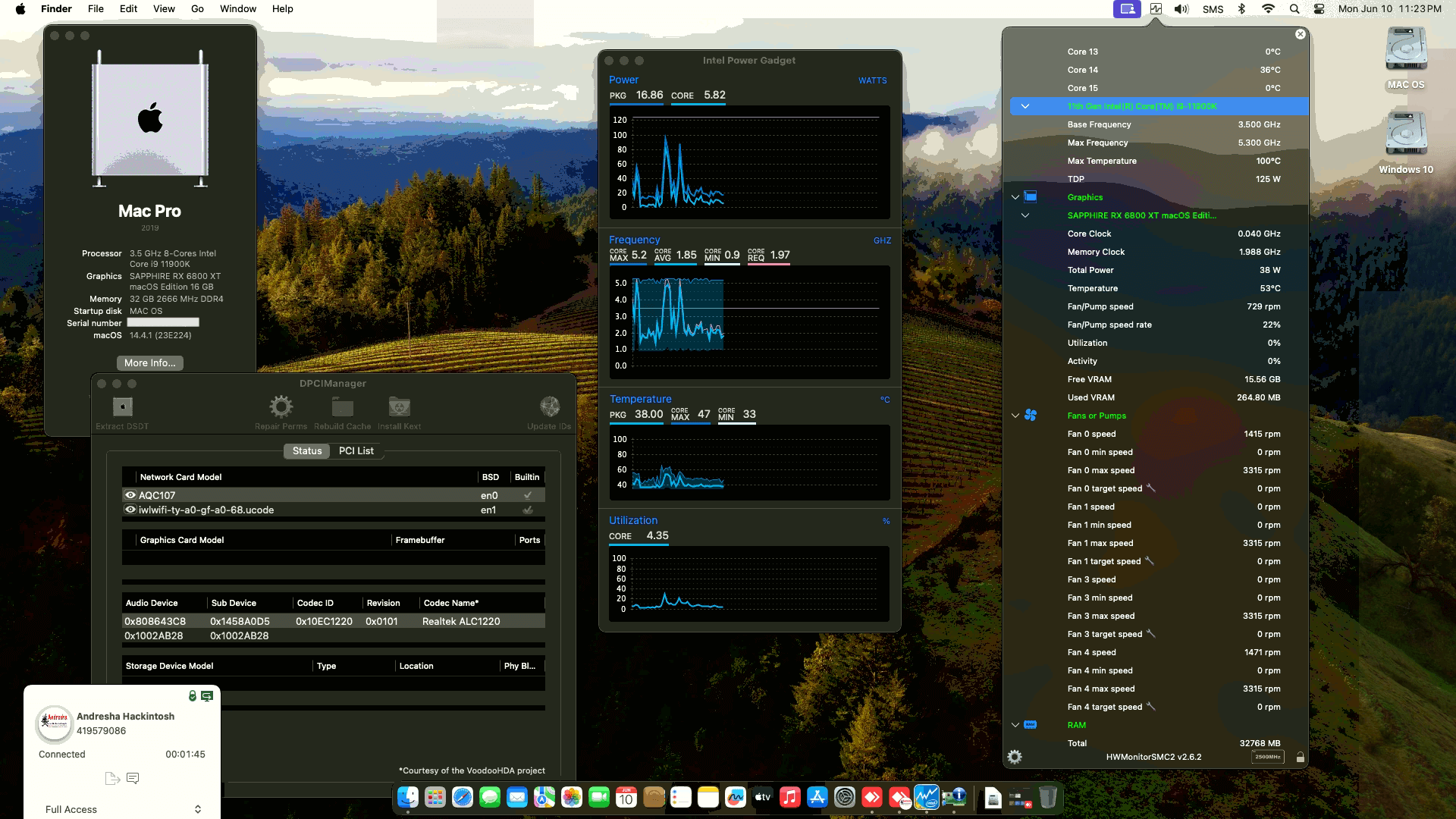
Task: Select the Realtek ALC1220 audio device row
Action: 334,620
